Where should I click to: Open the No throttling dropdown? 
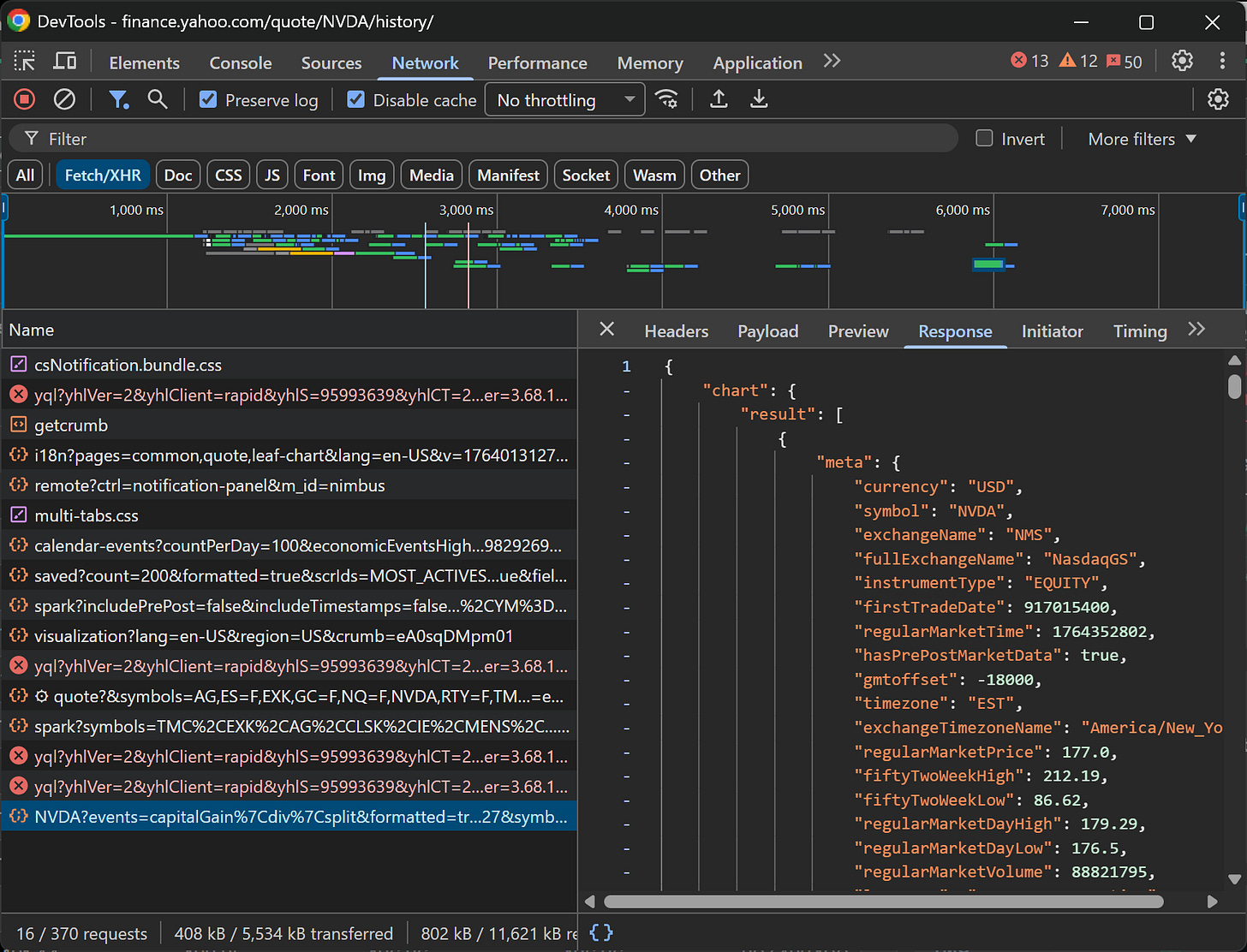564,99
